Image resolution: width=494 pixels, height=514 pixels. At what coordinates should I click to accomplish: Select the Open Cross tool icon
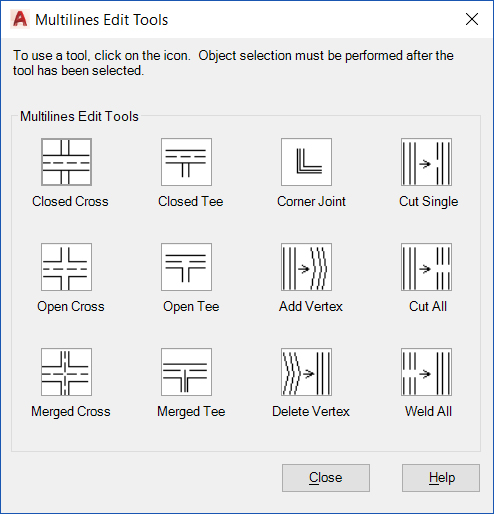tap(66, 267)
